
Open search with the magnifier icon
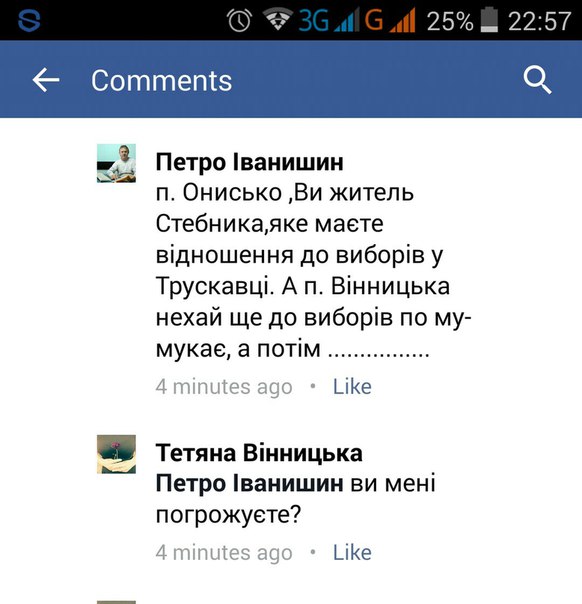537,80
